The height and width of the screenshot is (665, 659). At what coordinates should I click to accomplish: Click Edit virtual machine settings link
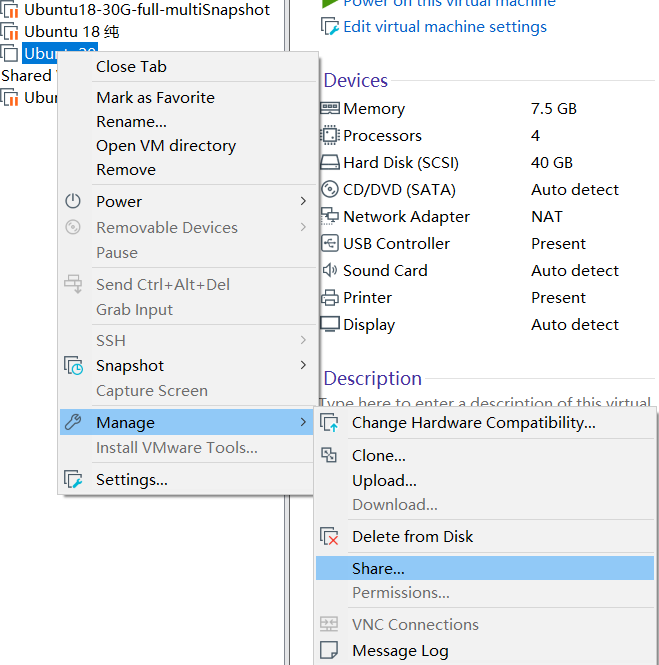coord(445,27)
